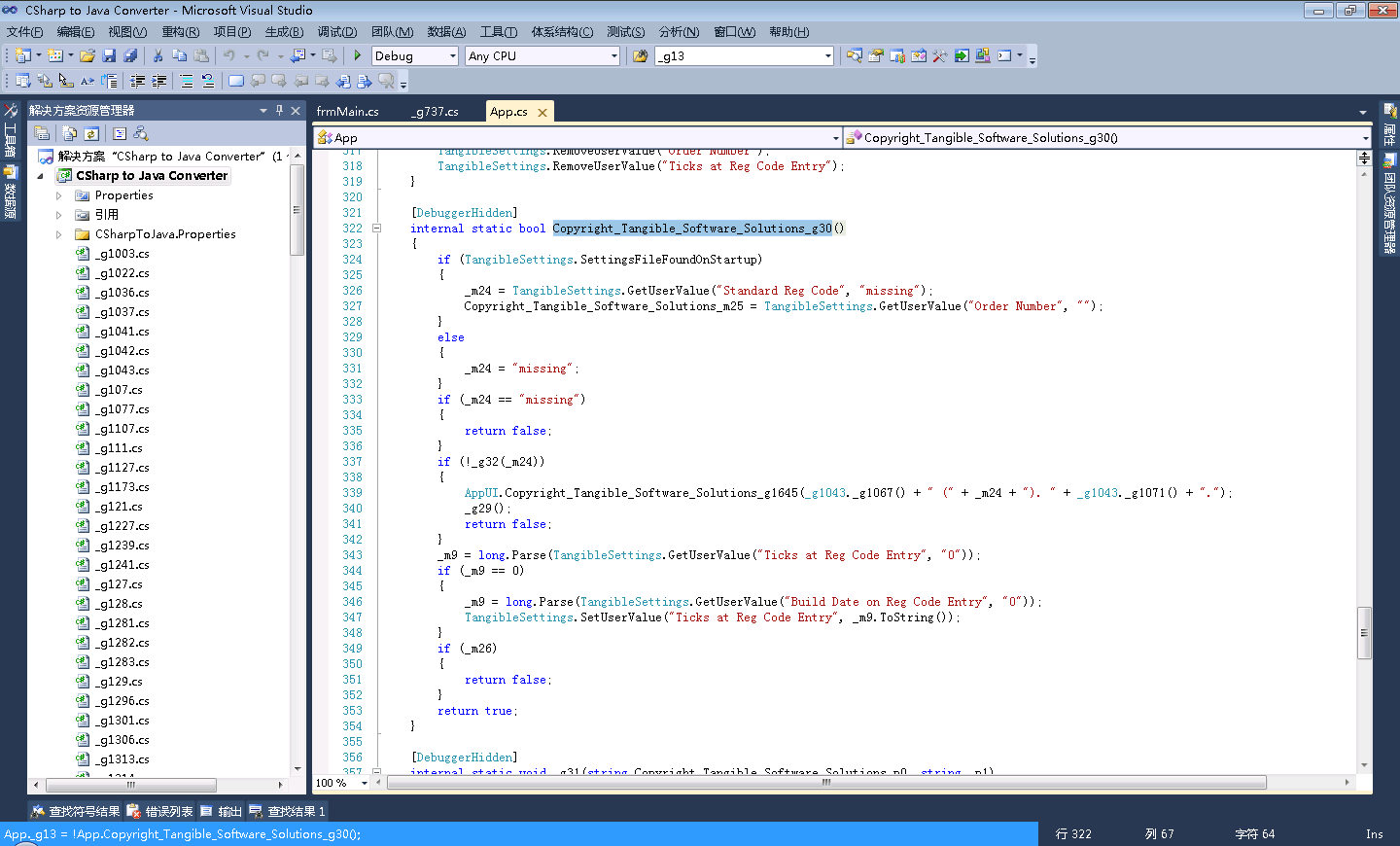Open 团队资源管理器 side tab on right

(x=1389, y=203)
